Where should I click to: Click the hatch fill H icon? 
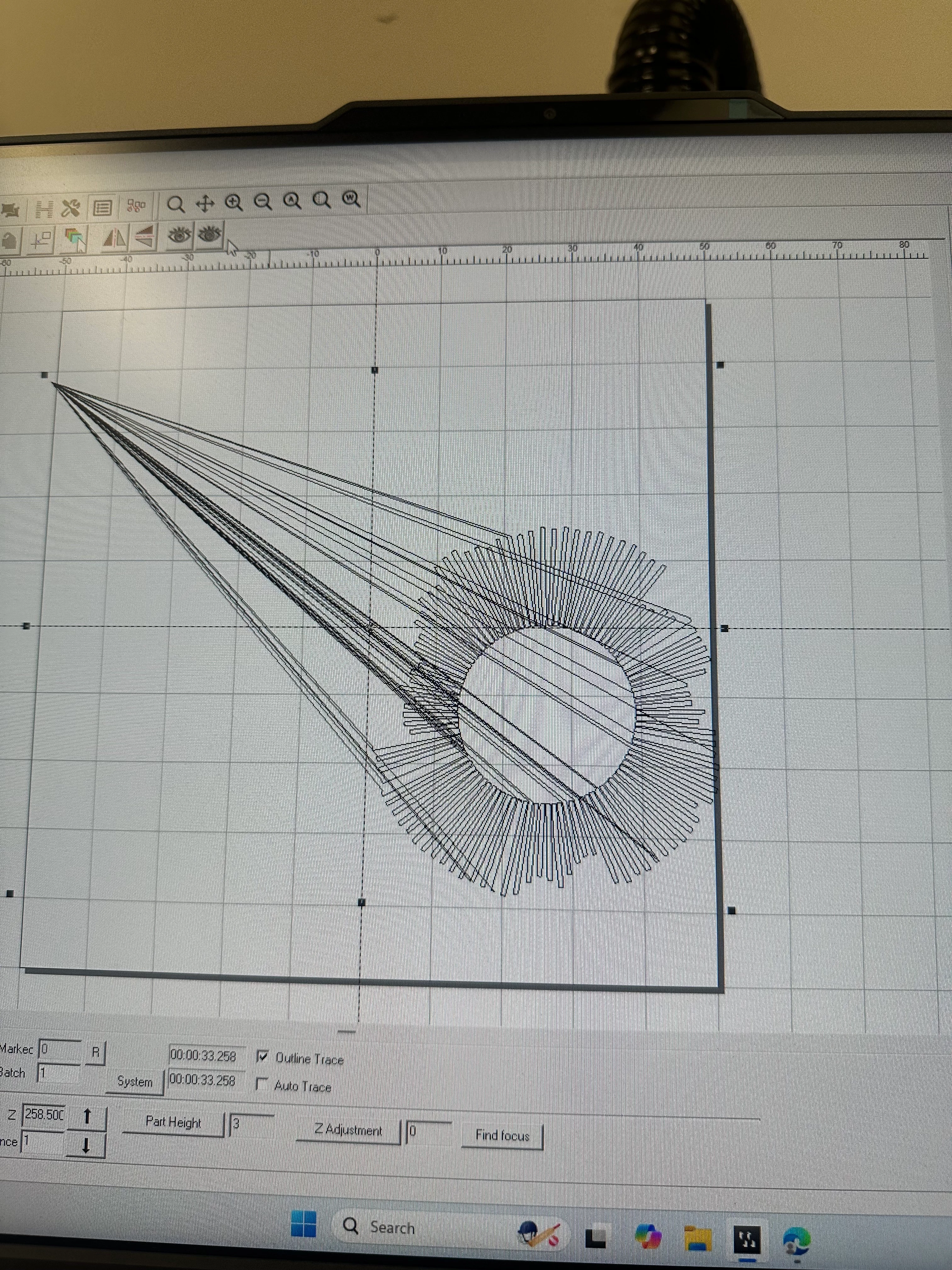coord(44,209)
